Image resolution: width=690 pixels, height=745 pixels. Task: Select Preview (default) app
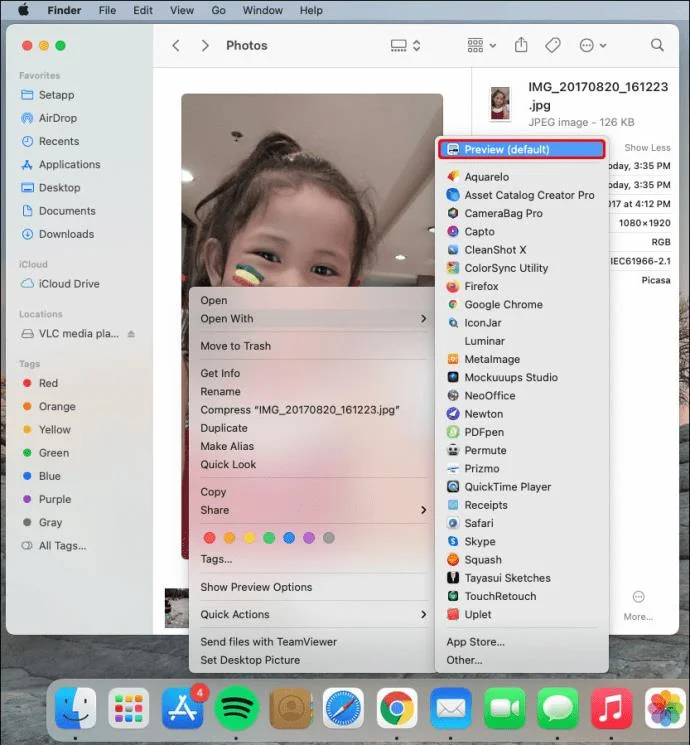point(521,149)
